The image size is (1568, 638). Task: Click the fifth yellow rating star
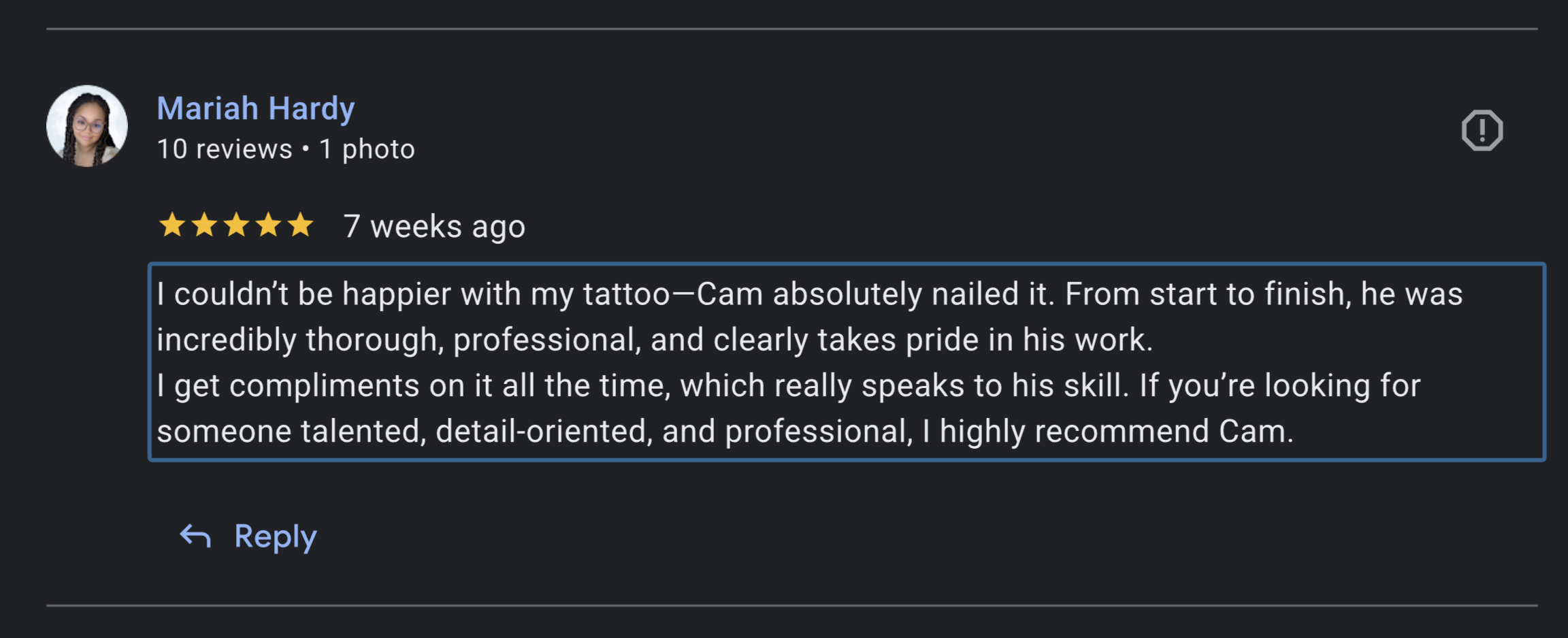coord(300,225)
